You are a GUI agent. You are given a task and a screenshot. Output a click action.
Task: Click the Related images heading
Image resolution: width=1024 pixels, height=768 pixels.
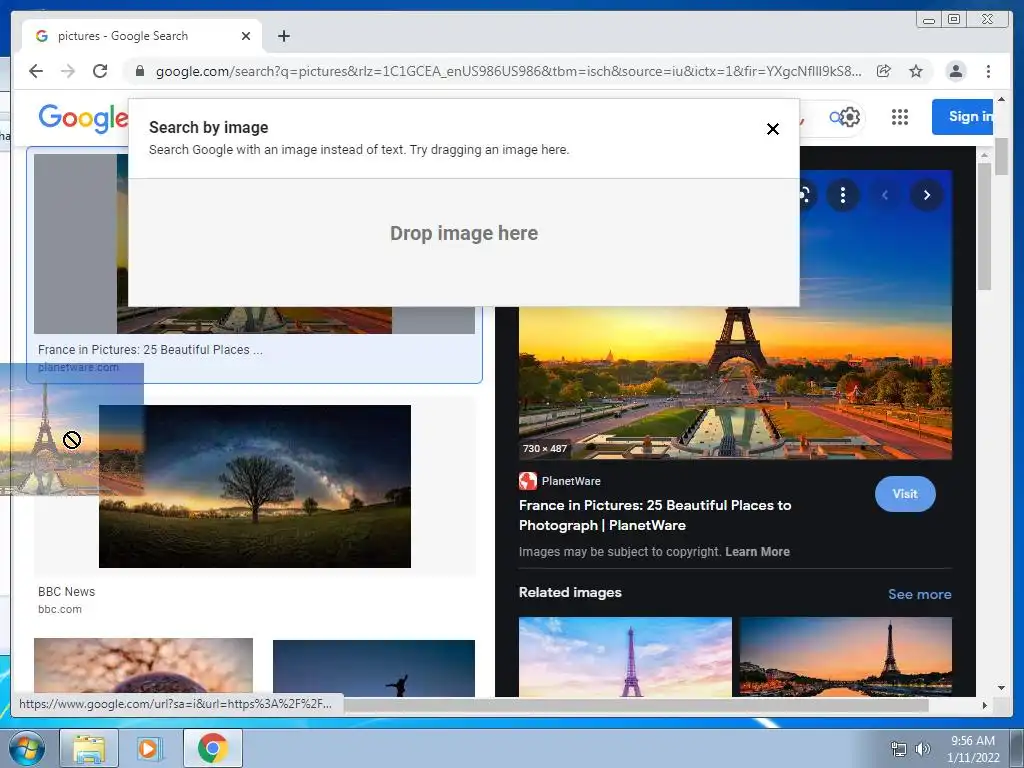[x=570, y=592]
